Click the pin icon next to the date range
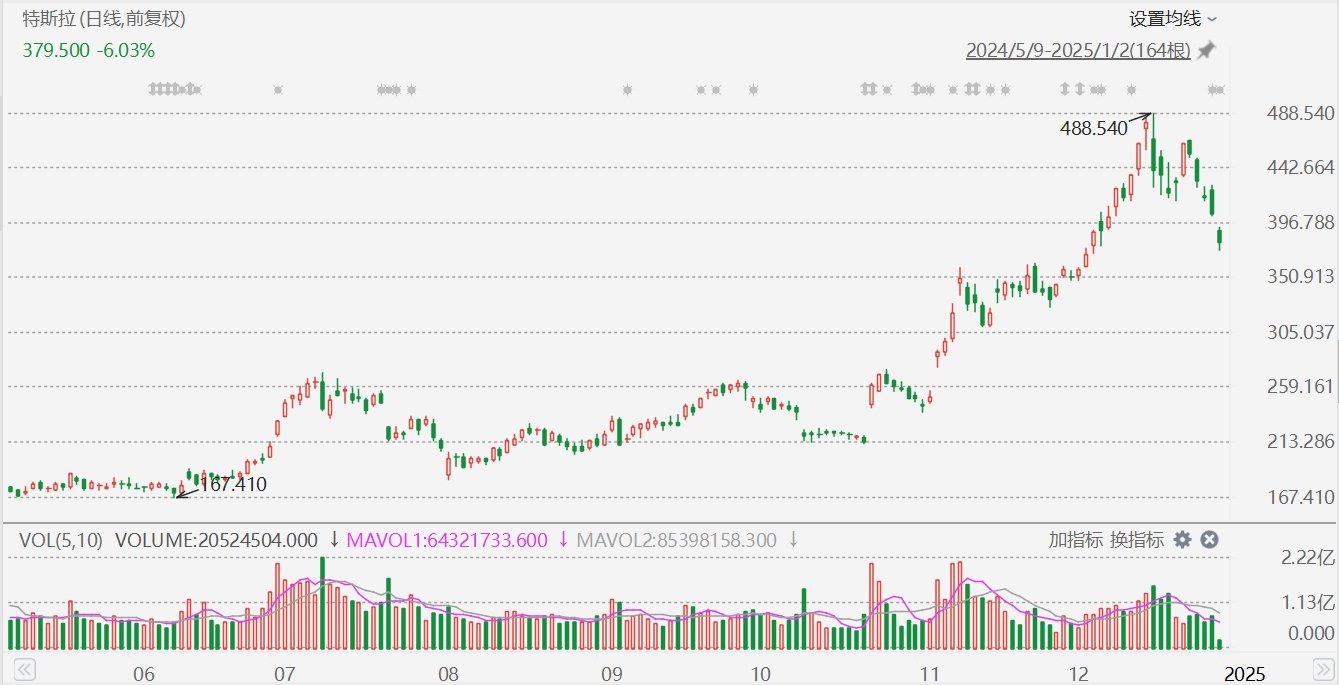This screenshot has height=685, width=1339. point(1206,49)
